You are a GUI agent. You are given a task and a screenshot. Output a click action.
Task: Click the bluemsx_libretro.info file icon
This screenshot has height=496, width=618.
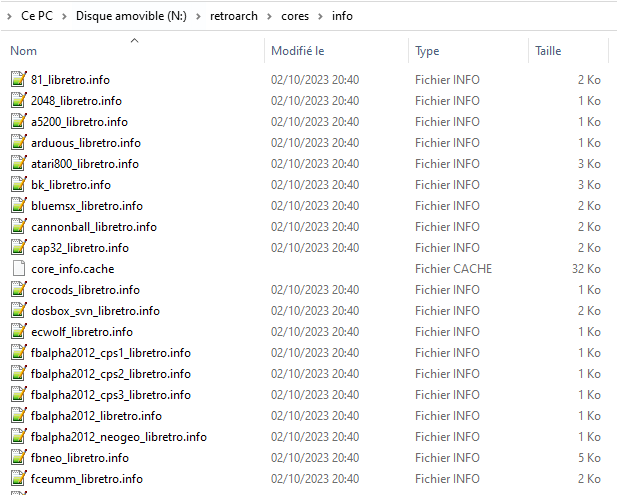(18, 205)
